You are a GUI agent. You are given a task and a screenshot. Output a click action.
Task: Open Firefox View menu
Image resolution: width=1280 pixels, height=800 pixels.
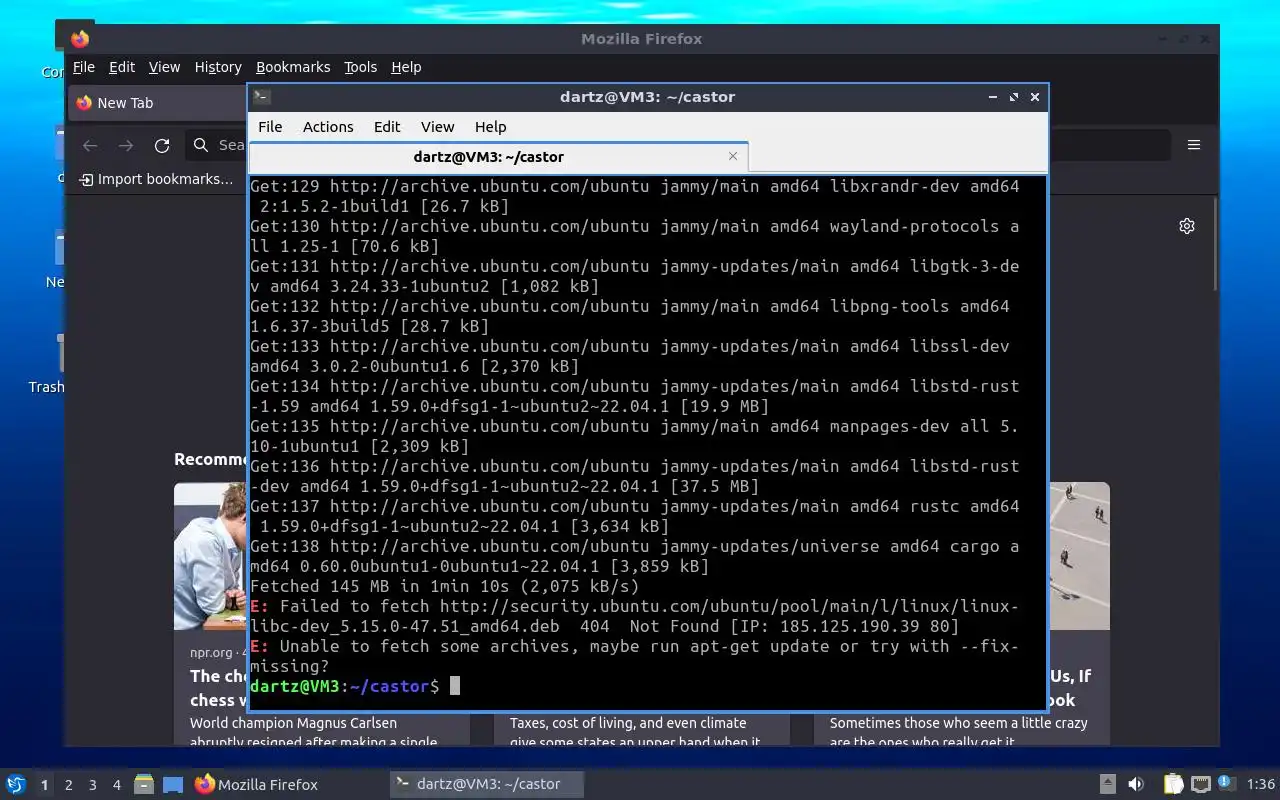[164, 67]
